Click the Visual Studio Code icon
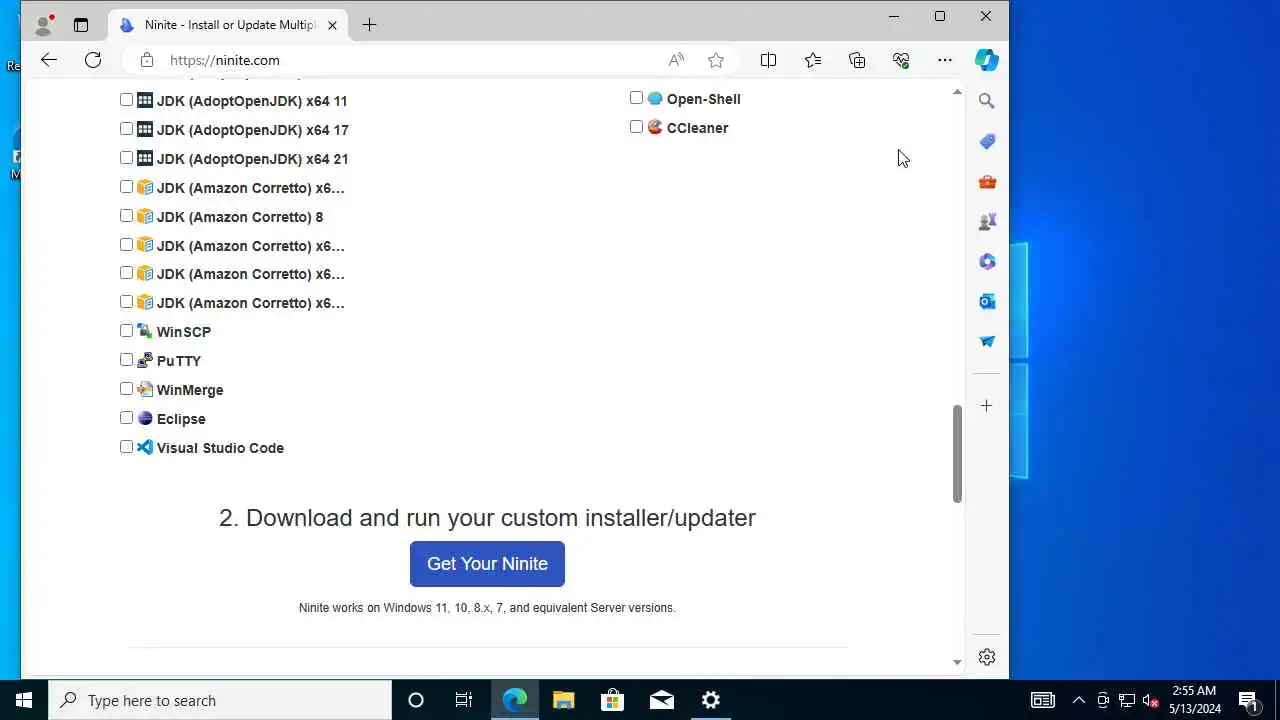 coord(145,447)
